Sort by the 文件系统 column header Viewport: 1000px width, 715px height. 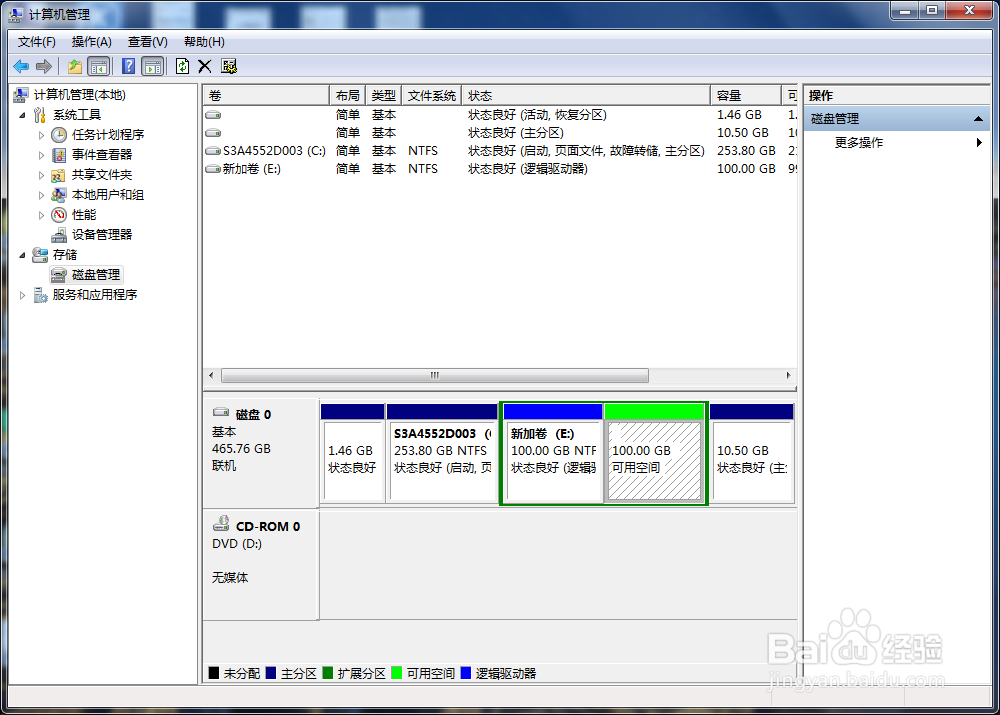click(432, 96)
